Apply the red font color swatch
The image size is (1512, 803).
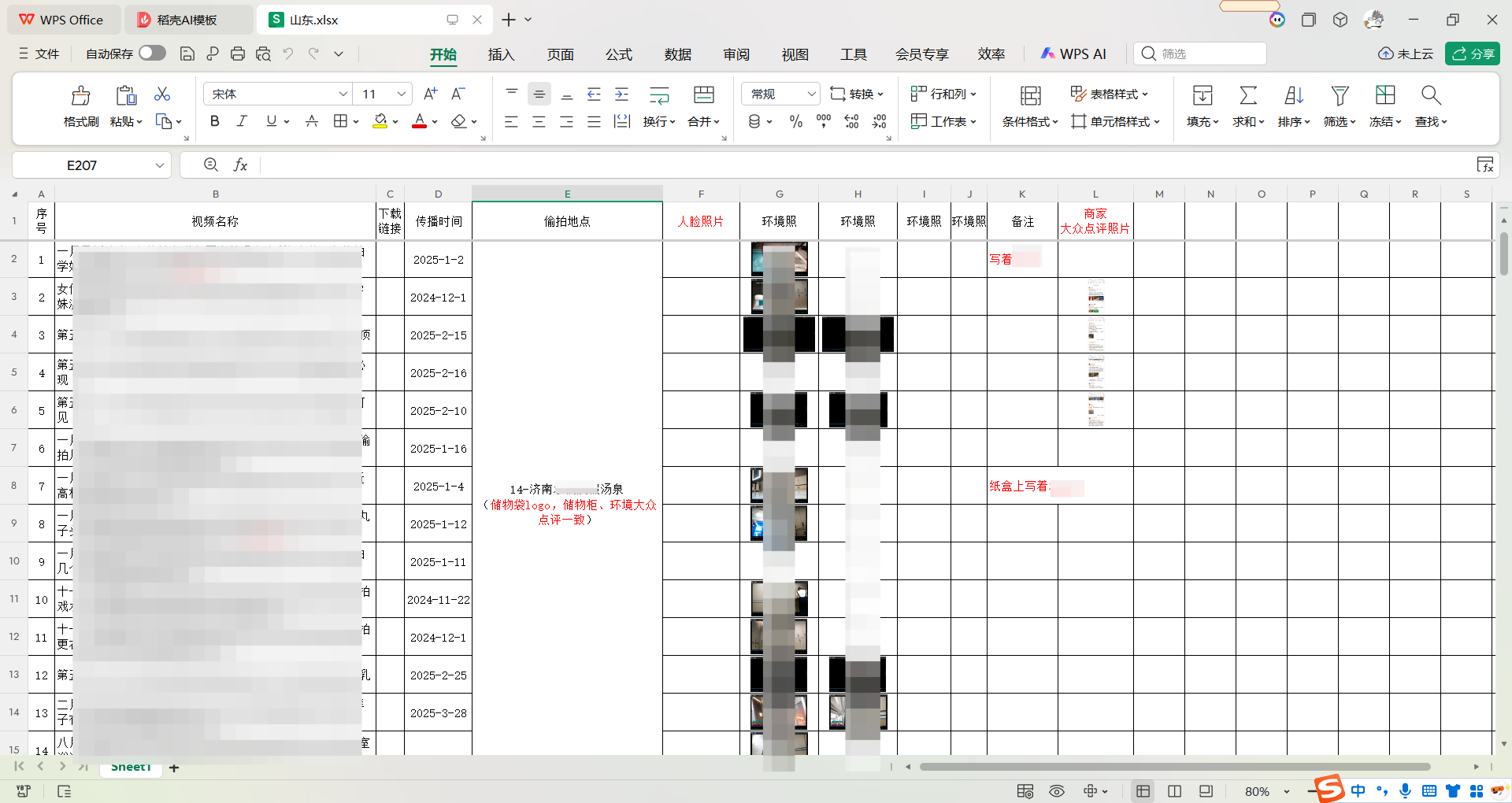[420, 121]
